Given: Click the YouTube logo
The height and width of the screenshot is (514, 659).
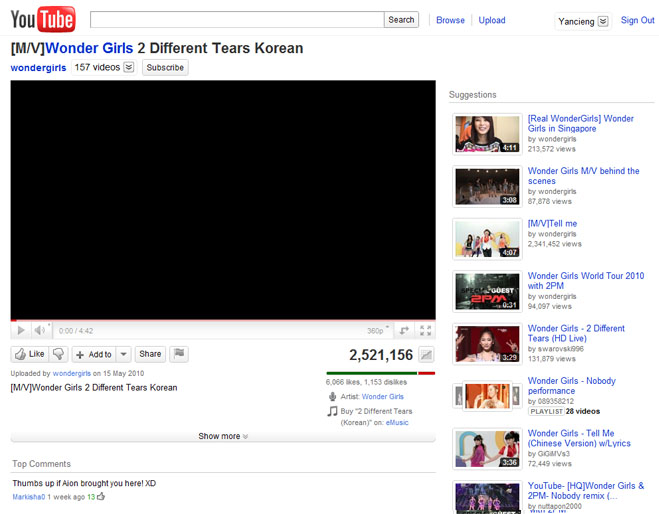Looking at the screenshot, I should point(43,19).
